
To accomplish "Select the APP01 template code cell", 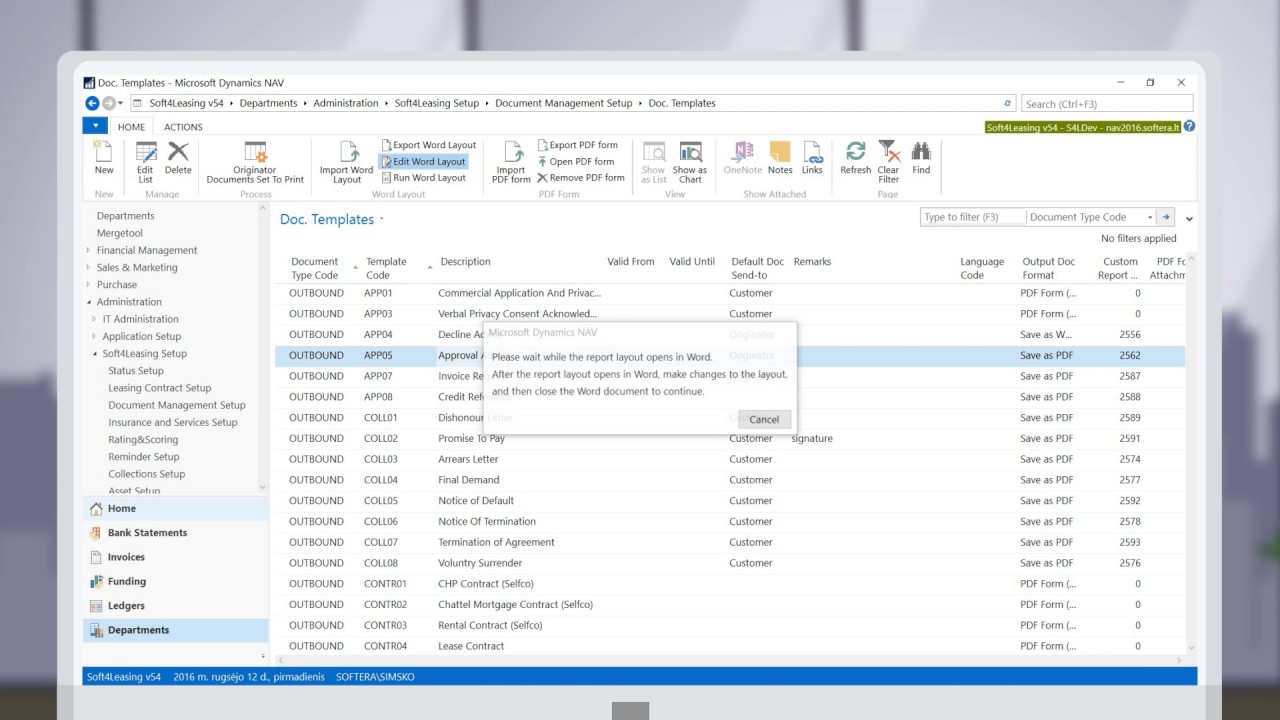I will click(x=378, y=293).
